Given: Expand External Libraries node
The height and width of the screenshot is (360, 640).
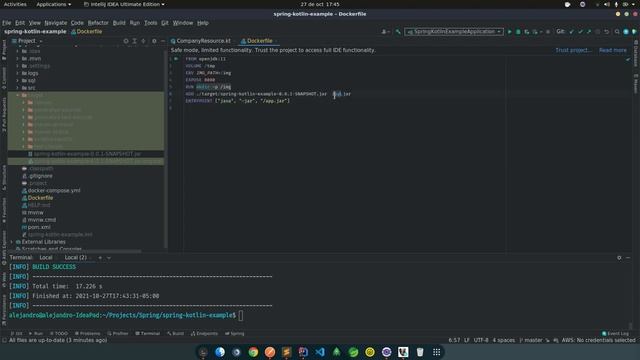Looking at the screenshot, I should [12, 242].
